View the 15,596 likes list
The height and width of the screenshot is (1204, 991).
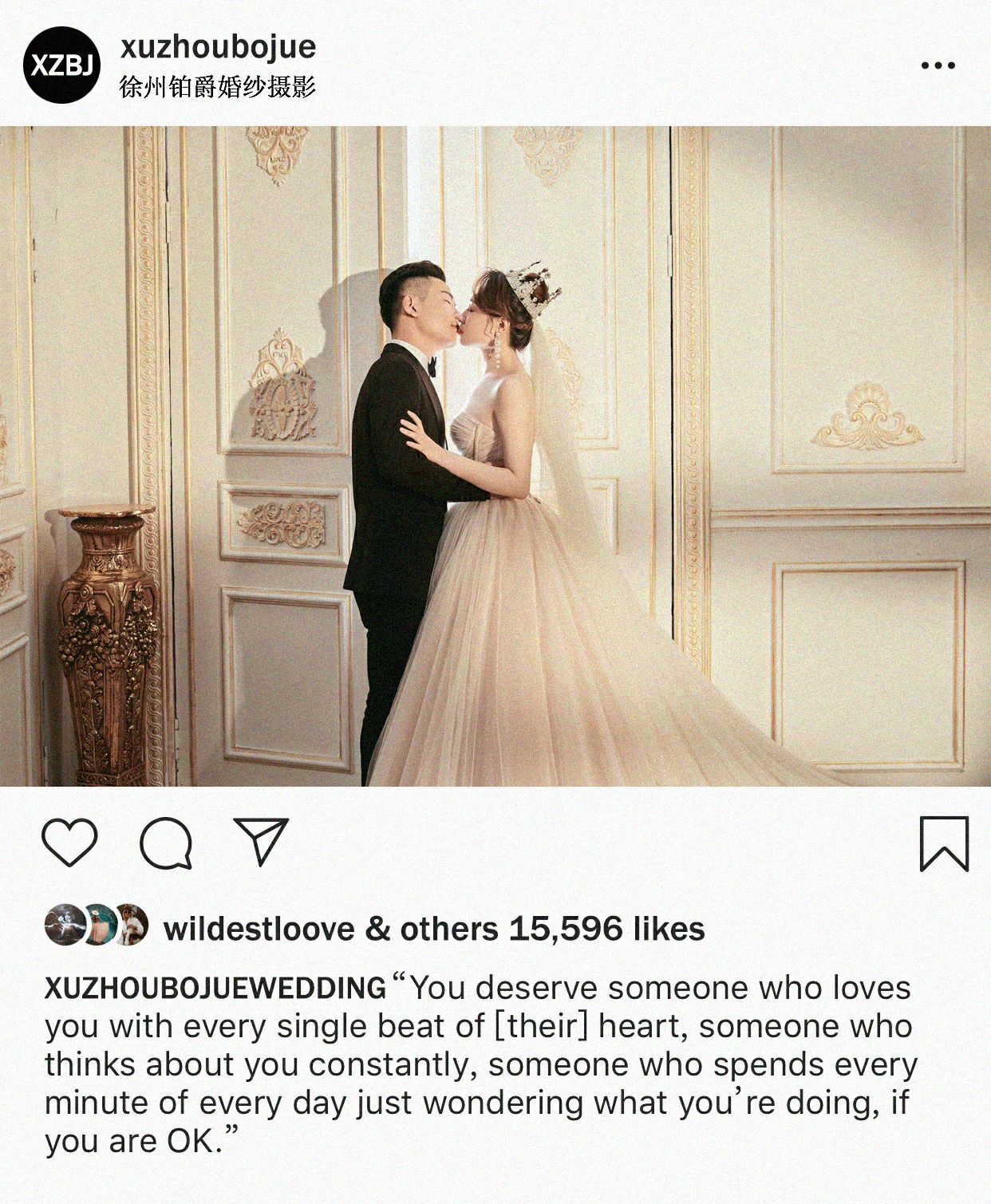pos(607,929)
